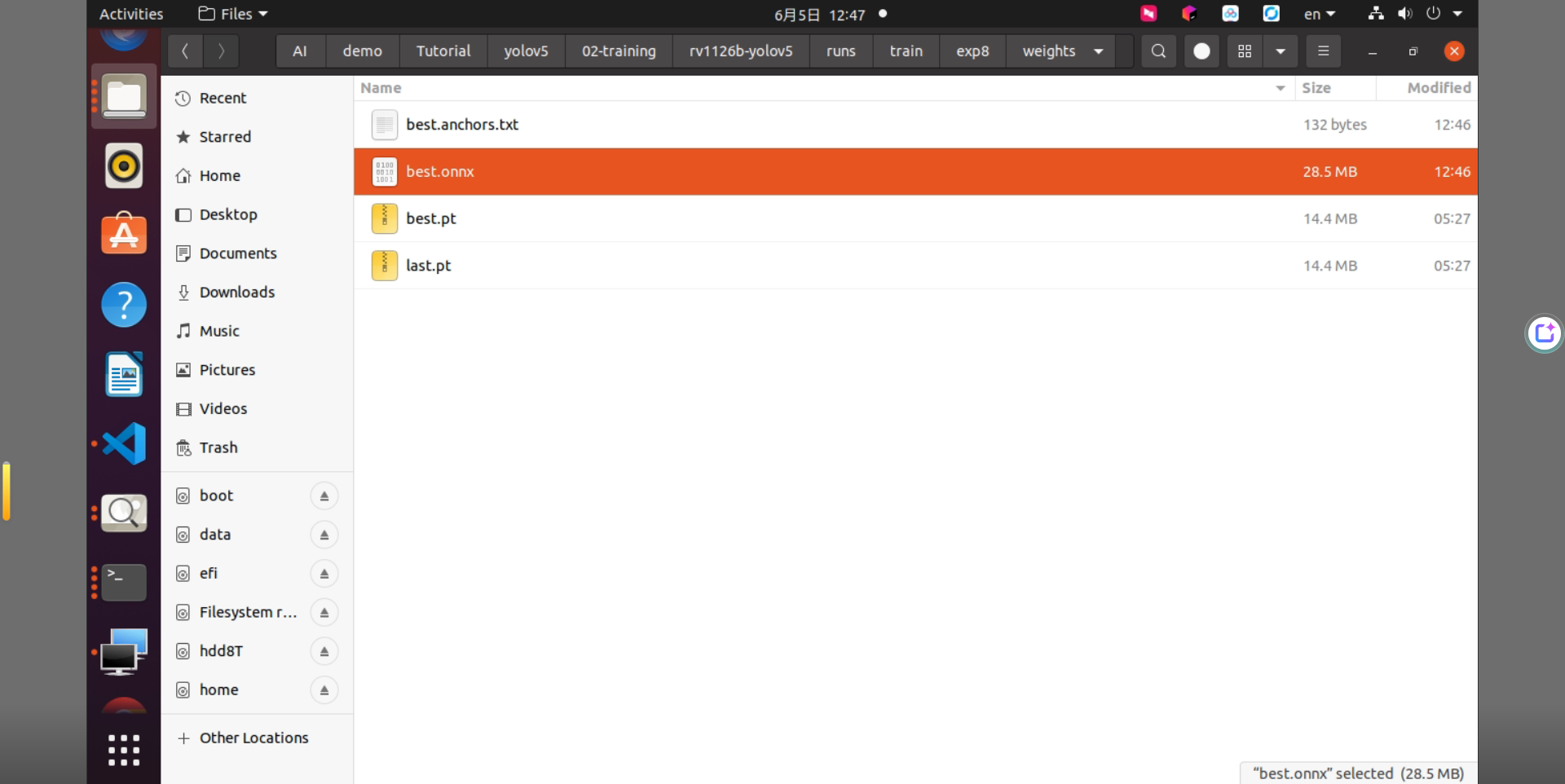
Task: Open the view options dropdown arrow
Action: [1281, 51]
